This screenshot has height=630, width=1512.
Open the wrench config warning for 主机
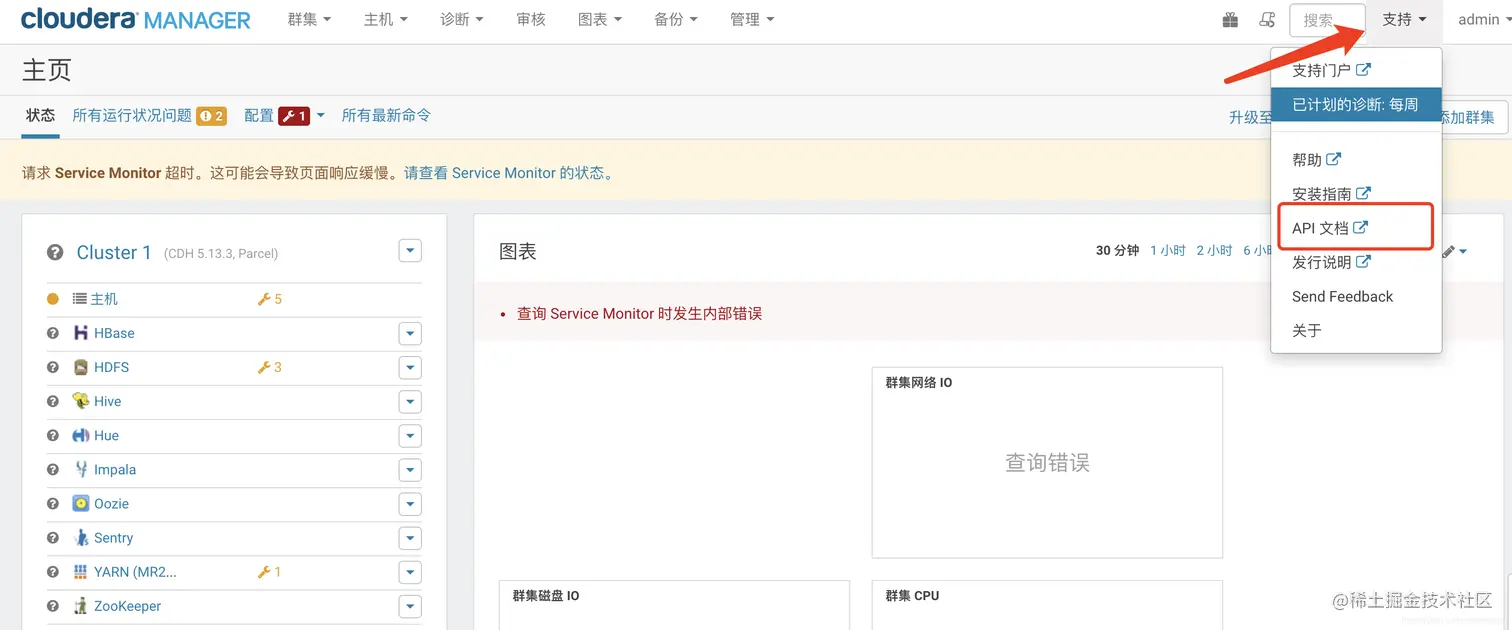[x=270, y=299]
